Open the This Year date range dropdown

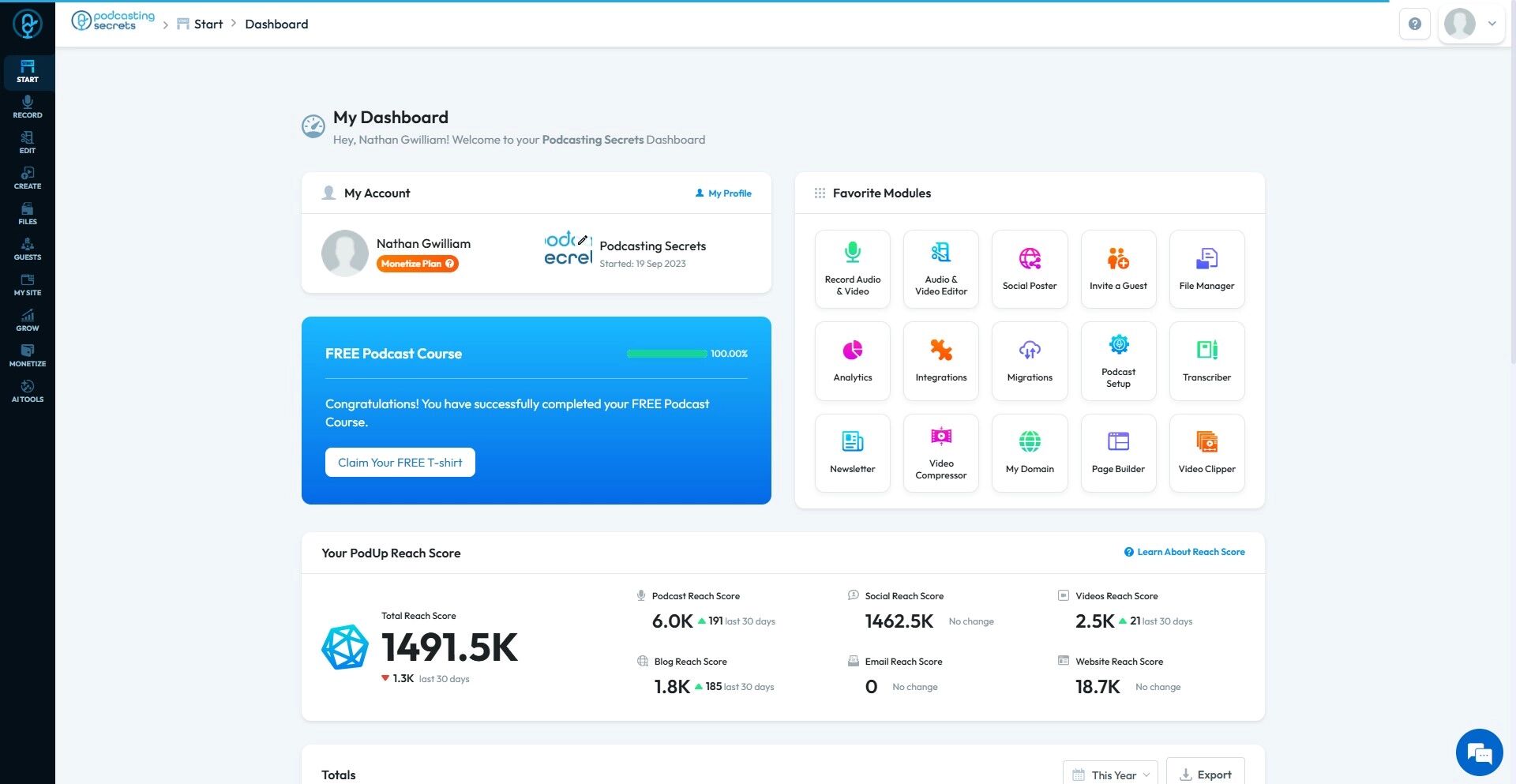tap(1110, 775)
